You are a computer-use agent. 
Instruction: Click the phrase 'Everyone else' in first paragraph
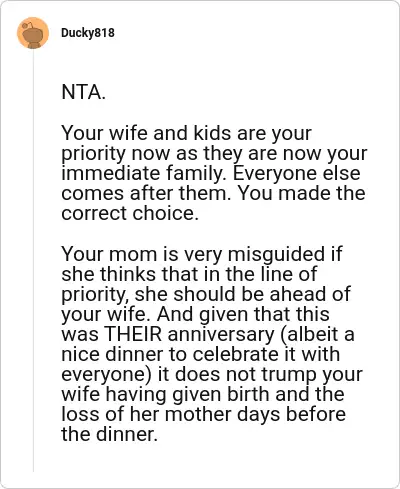click(x=296, y=173)
